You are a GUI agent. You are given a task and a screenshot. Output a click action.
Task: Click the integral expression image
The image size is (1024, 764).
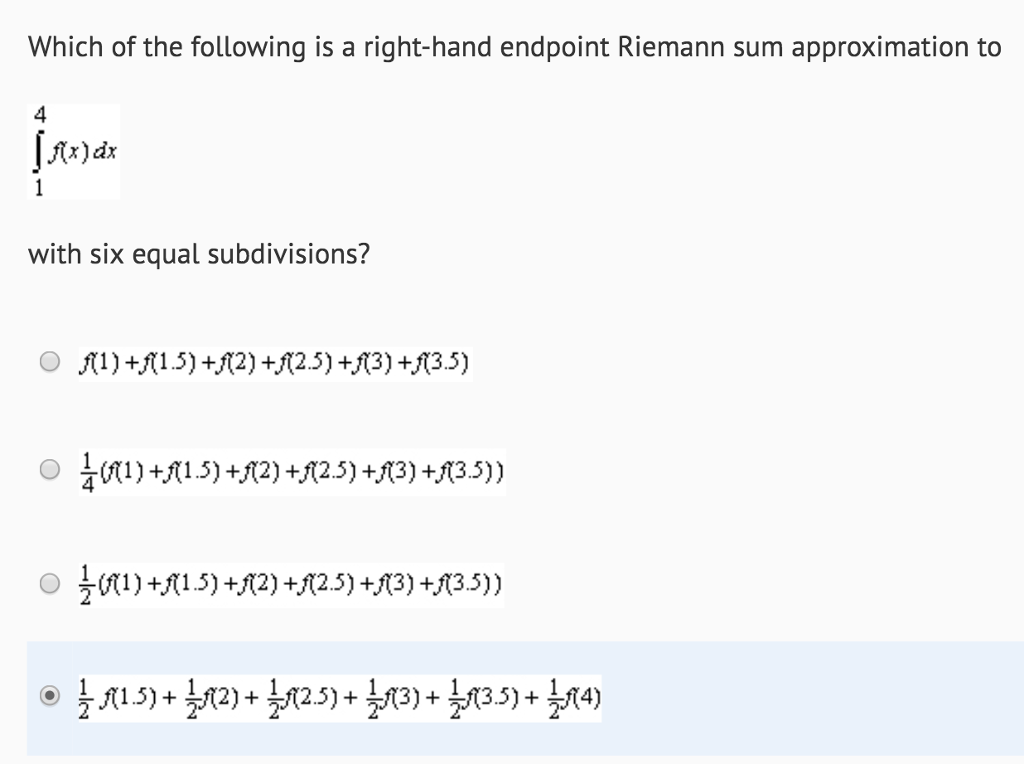[73, 152]
